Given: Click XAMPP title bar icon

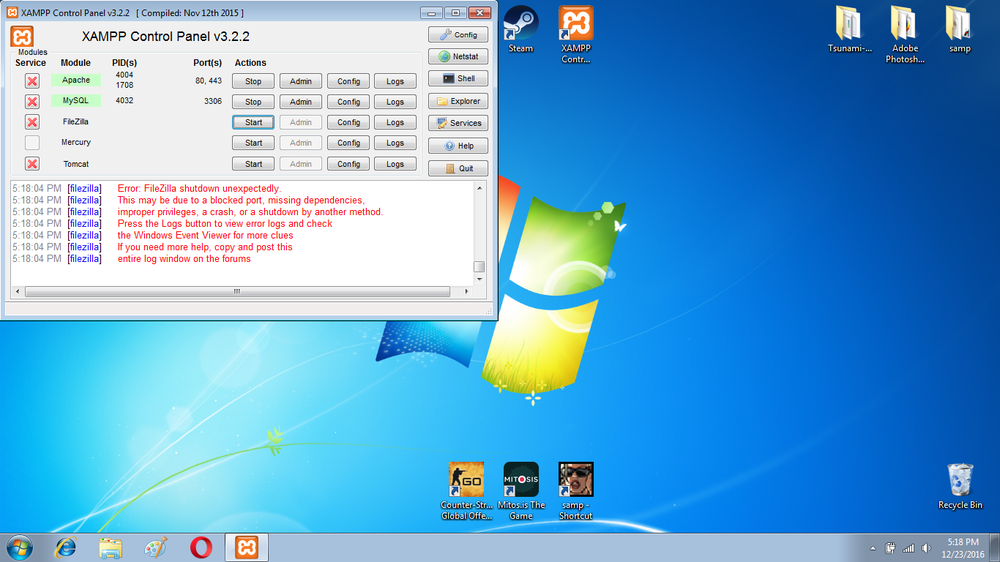Looking at the screenshot, I should coord(12,12).
